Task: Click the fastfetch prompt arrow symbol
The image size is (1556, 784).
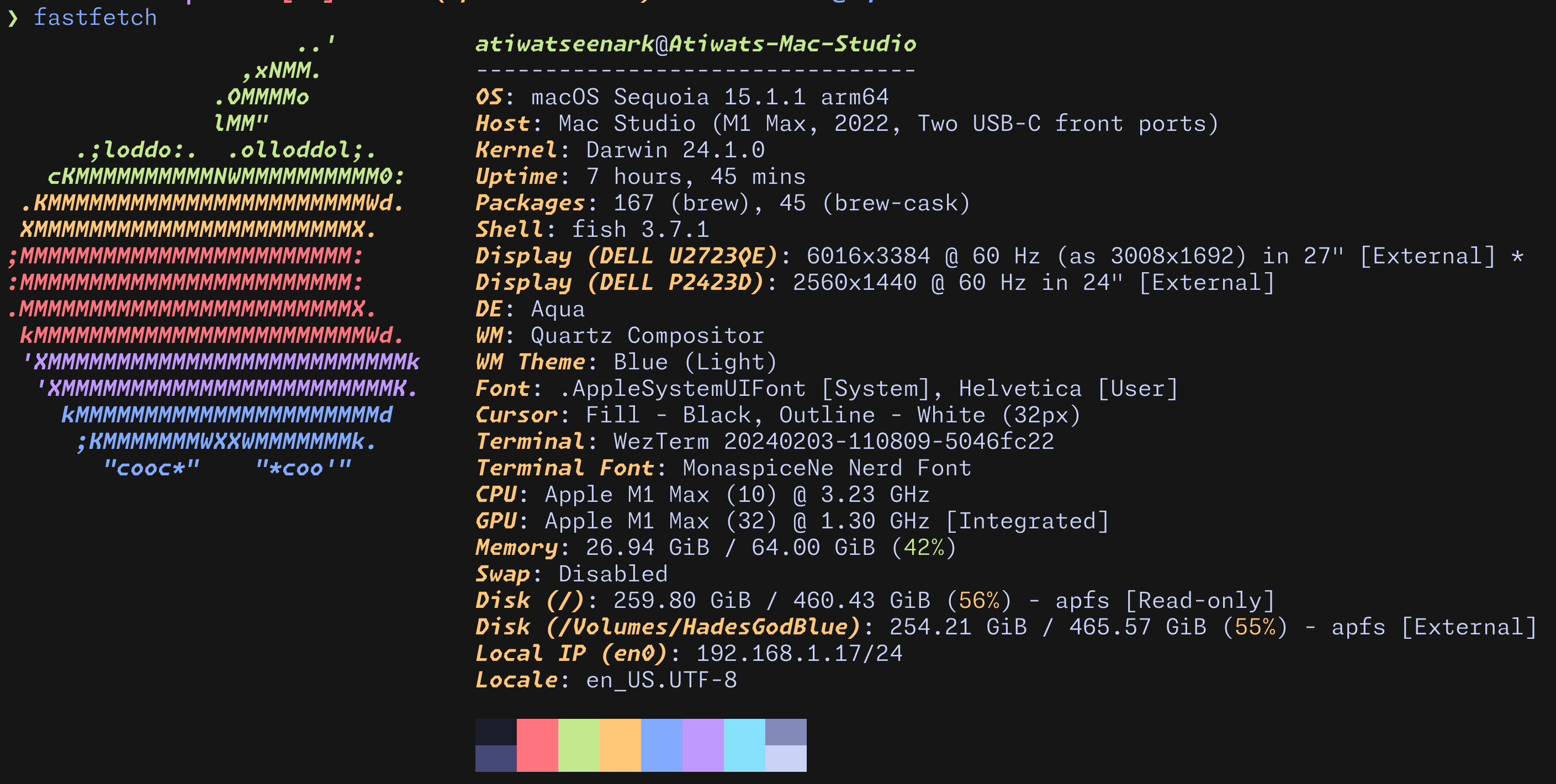Action: [x=13, y=17]
